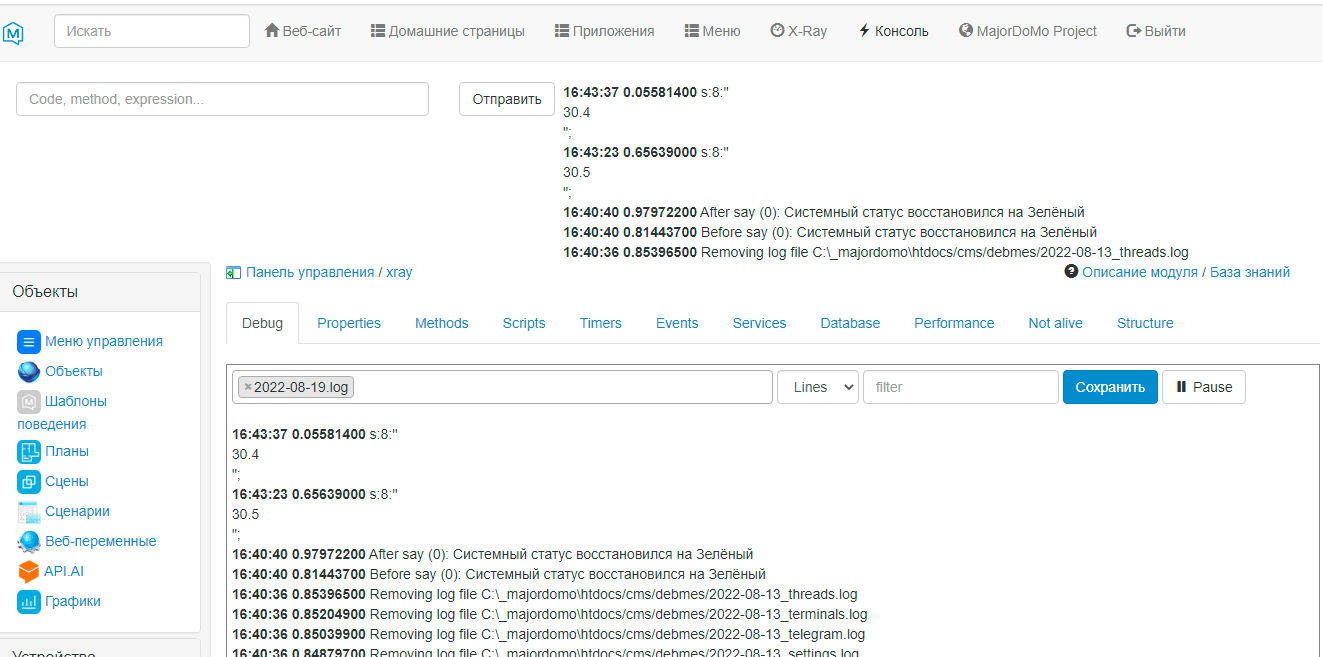Open the Описание модуля link
The height and width of the screenshot is (657, 1323).
click(x=1140, y=272)
